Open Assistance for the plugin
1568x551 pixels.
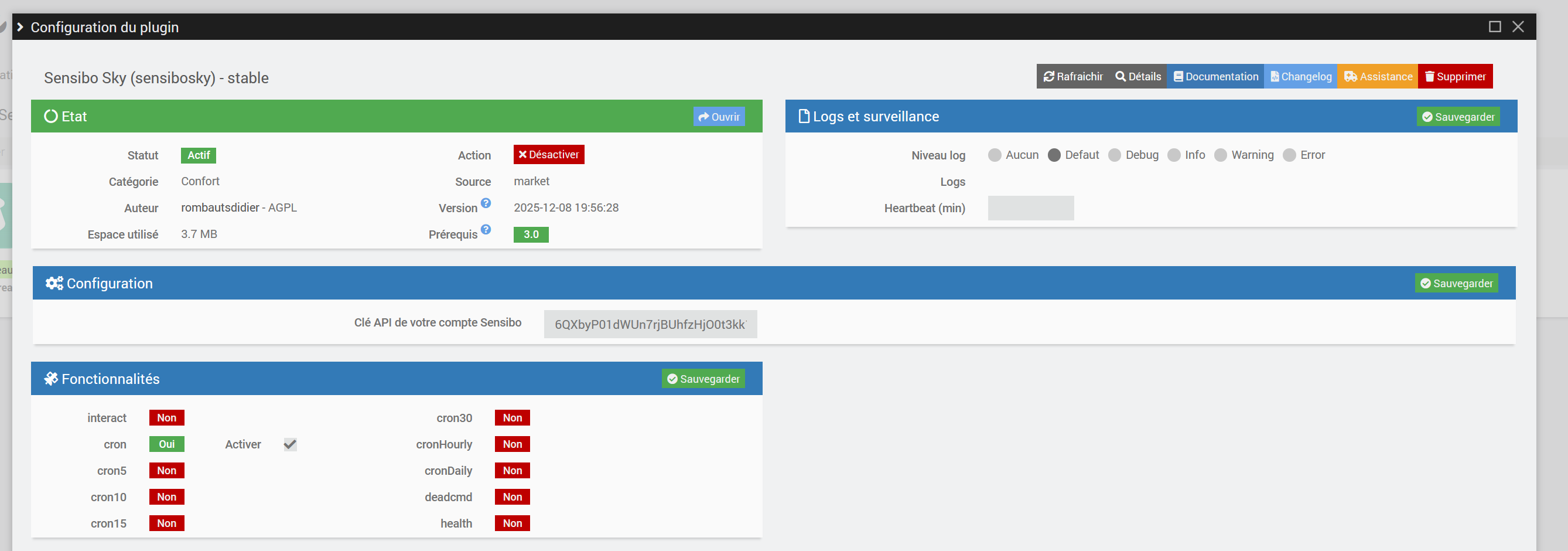1378,76
